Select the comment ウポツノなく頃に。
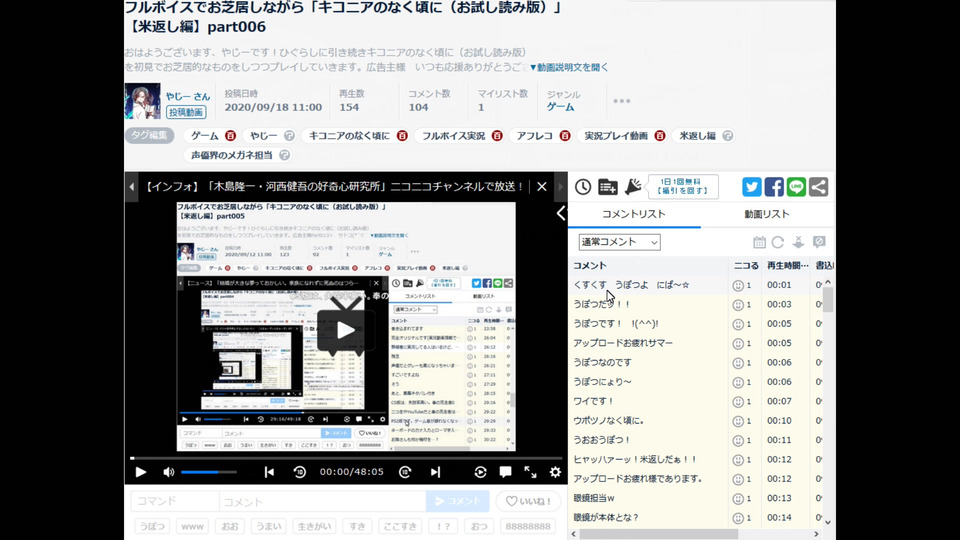 click(609, 421)
